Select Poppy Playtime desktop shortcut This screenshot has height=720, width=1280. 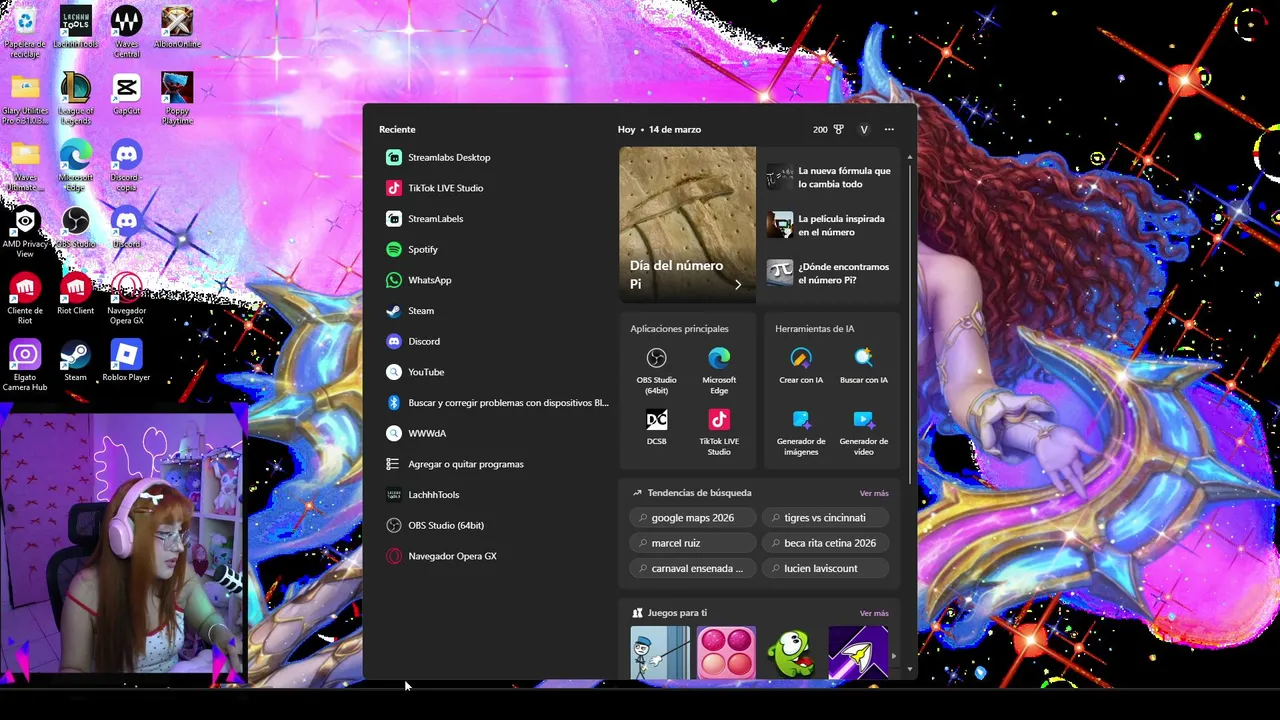pyautogui.click(x=177, y=99)
